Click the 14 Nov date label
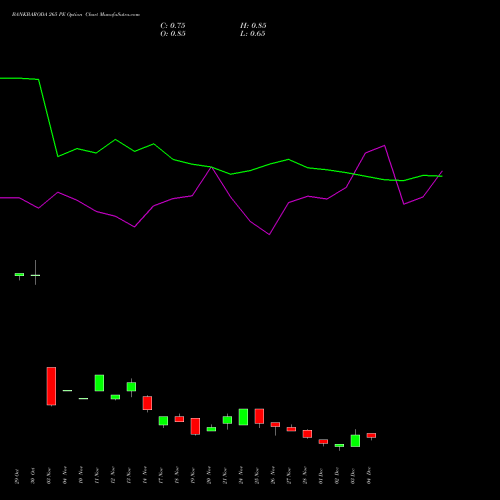This screenshot has height=500, width=500. coord(145,476)
